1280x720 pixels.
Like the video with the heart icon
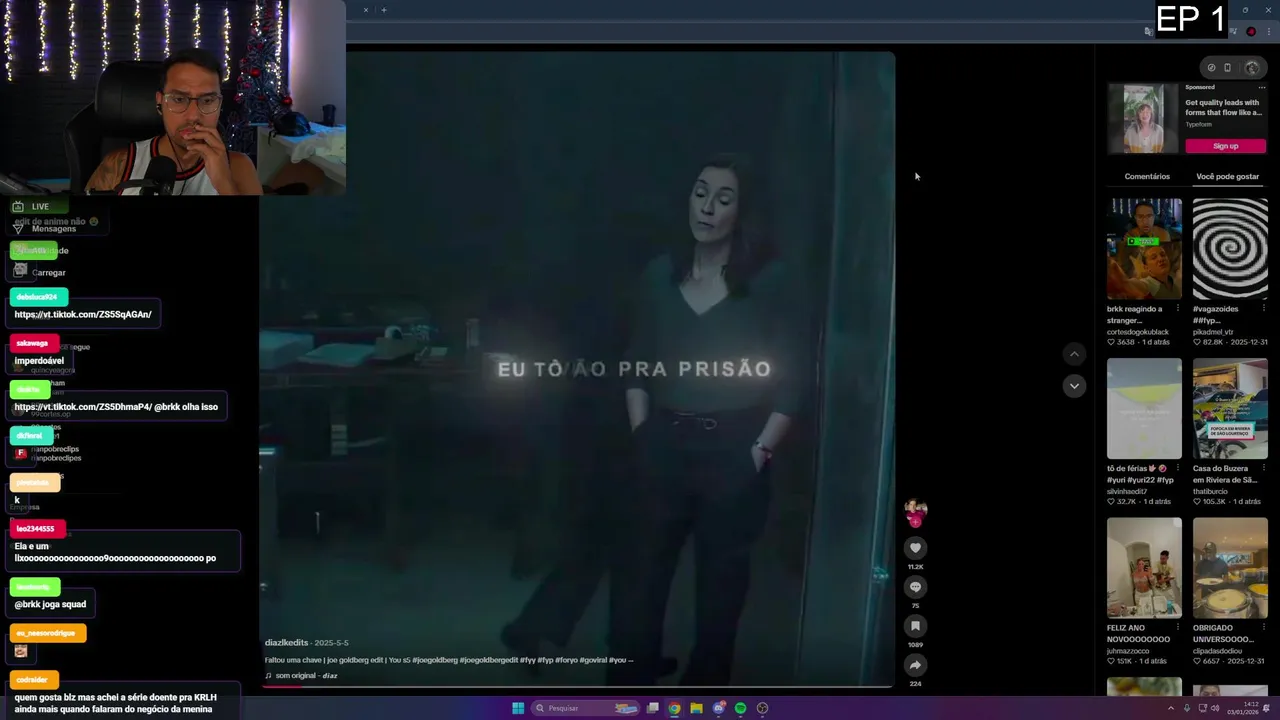[915, 548]
